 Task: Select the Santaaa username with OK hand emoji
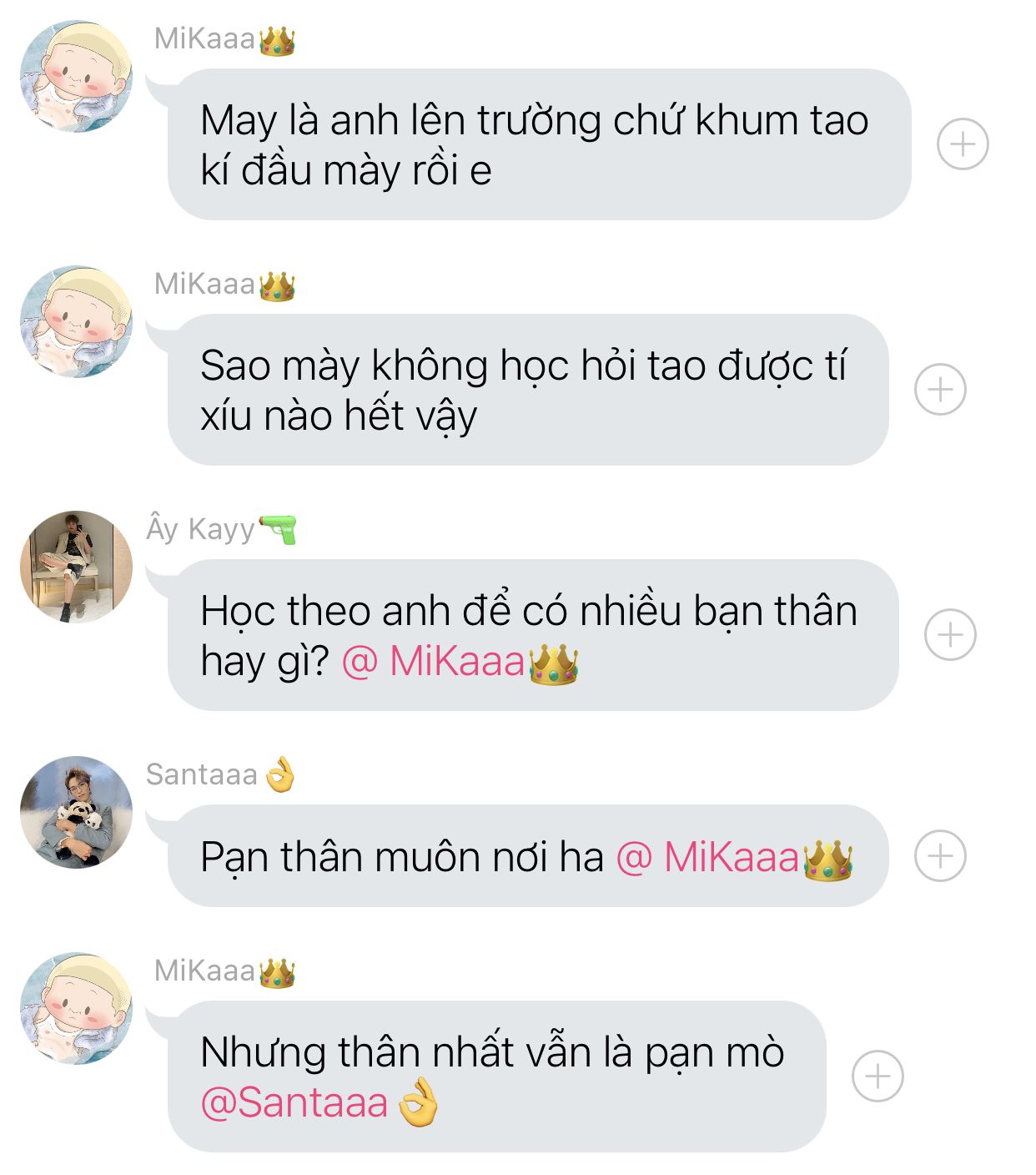coord(221,774)
